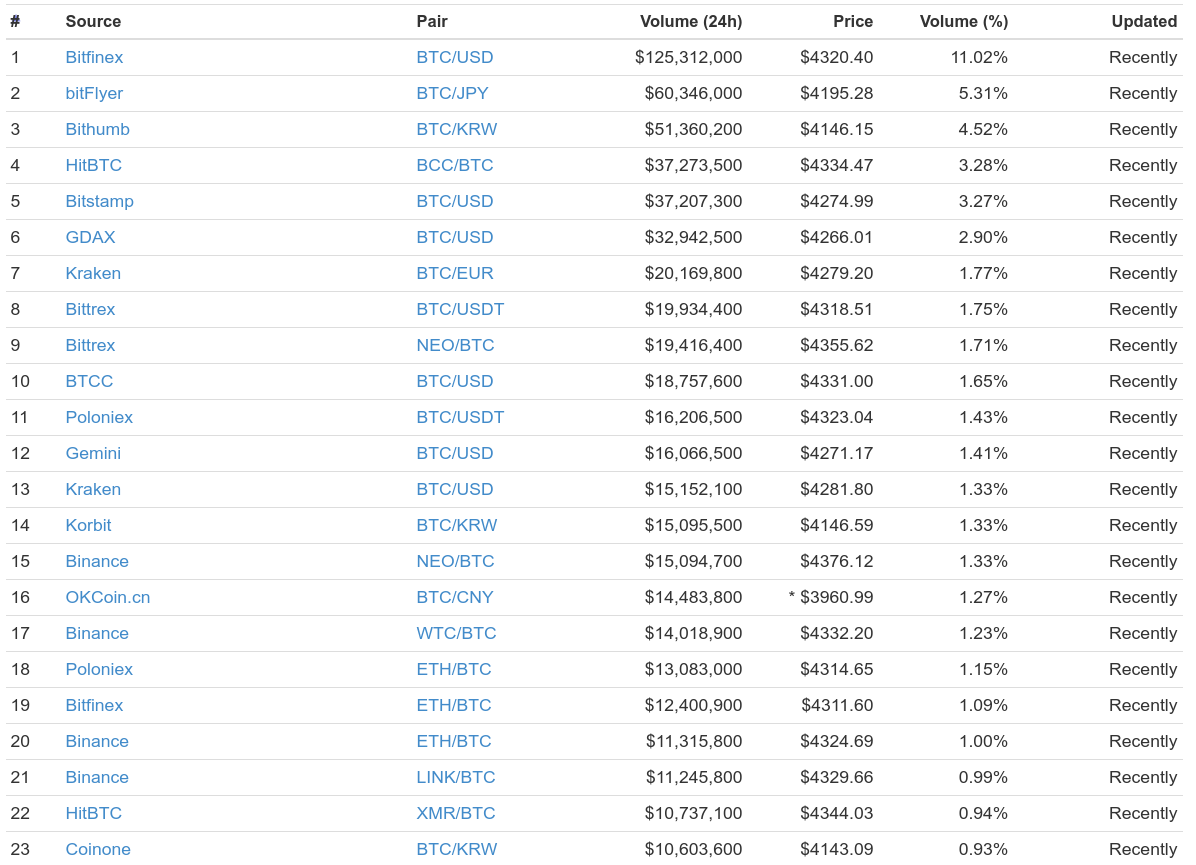Open the Gemini exchange link
This screenshot has height=865, width=1196.
click(x=93, y=453)
